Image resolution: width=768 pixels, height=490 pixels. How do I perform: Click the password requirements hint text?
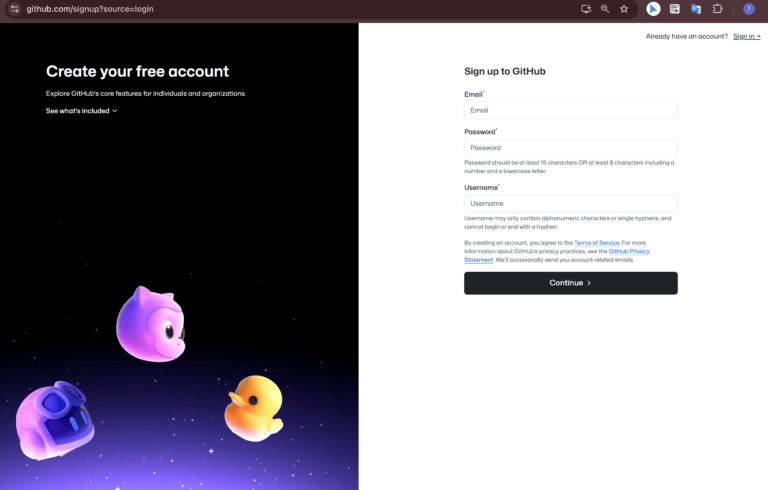tap(569, 167)
